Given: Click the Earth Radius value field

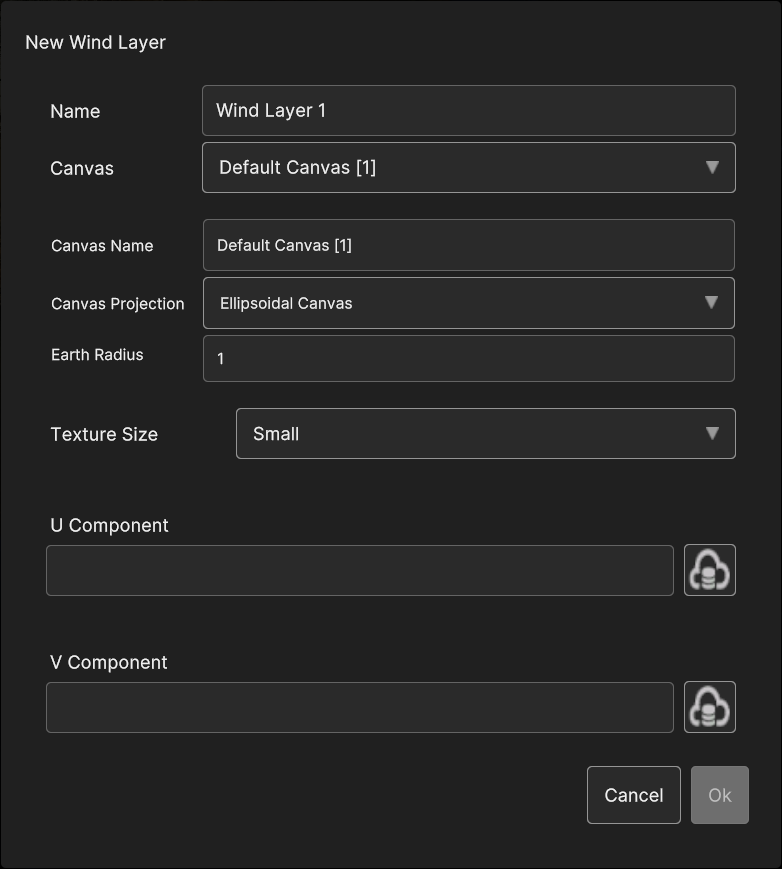Looking at the screenshot, I should tap(469, 359).
